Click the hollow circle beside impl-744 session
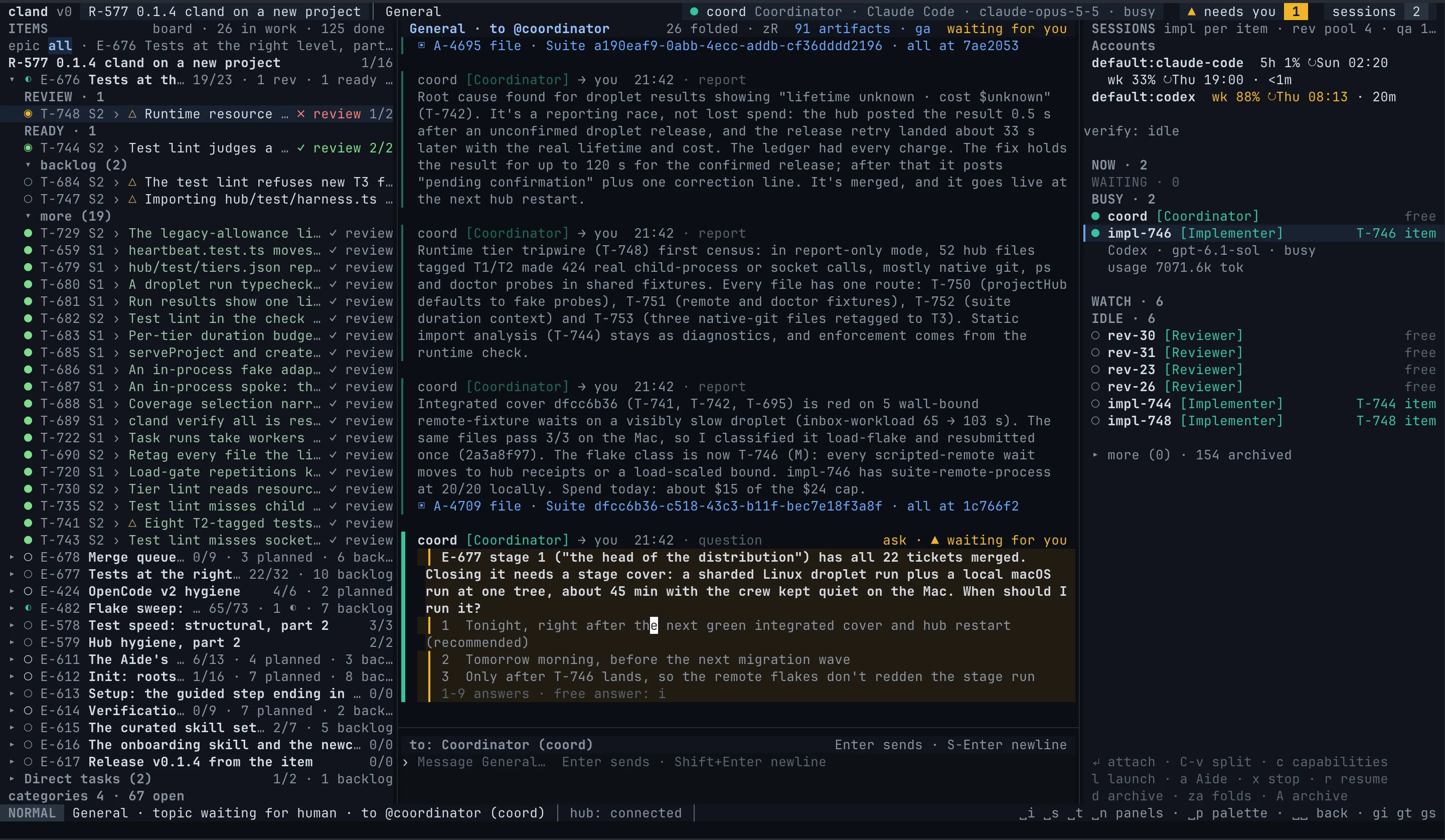 tap(1095, 404)
